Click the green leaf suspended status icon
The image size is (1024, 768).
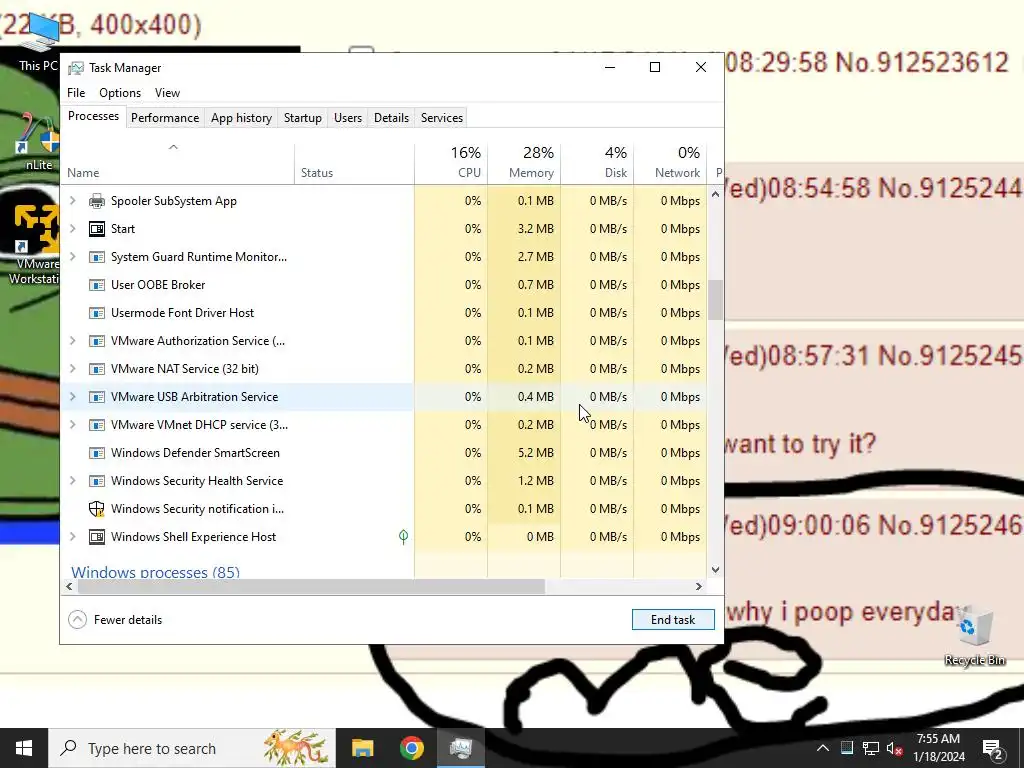pyautogui.click(x=404, y=537)
